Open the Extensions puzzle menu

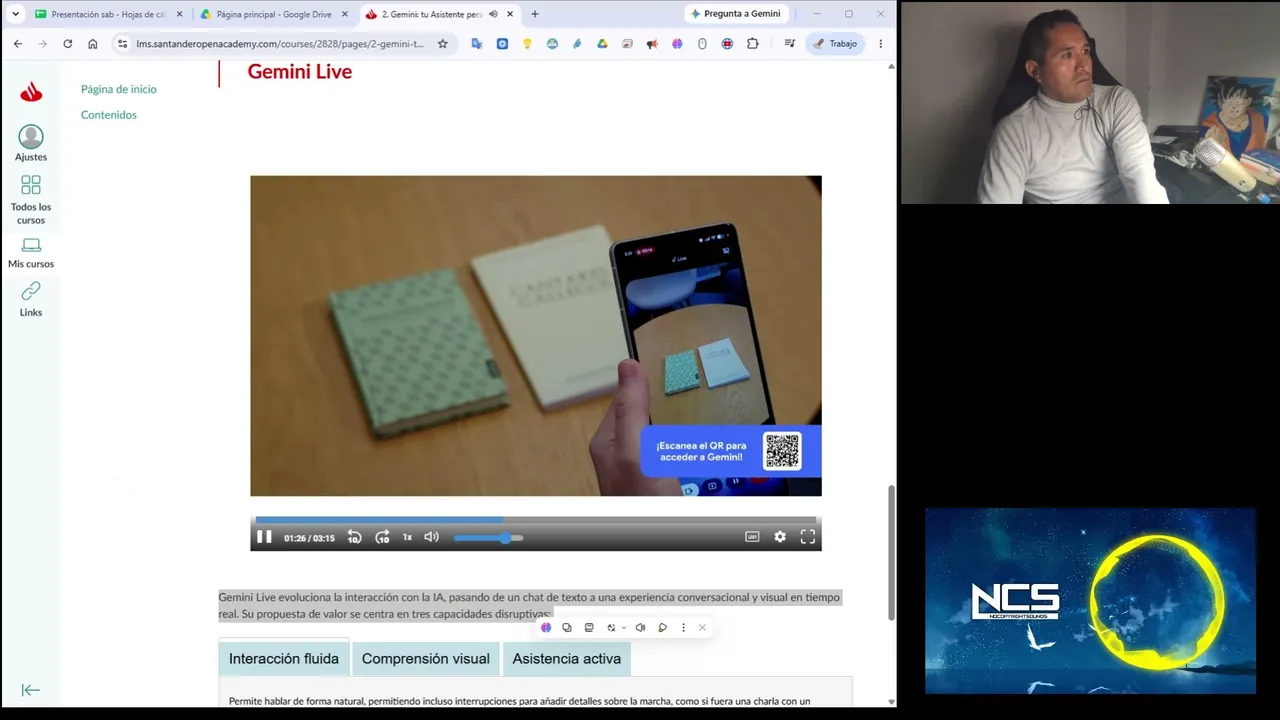753,44
